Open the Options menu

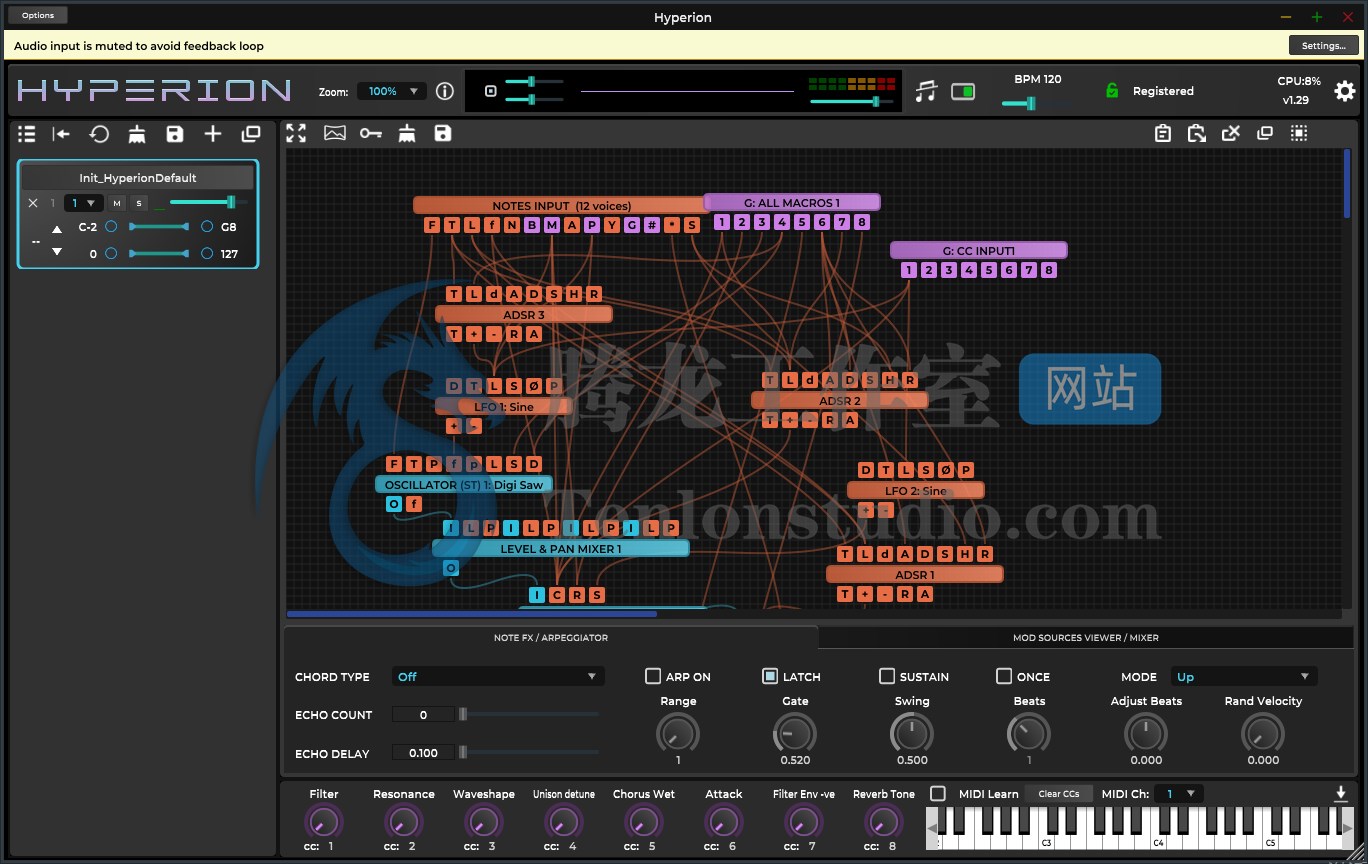38,15
